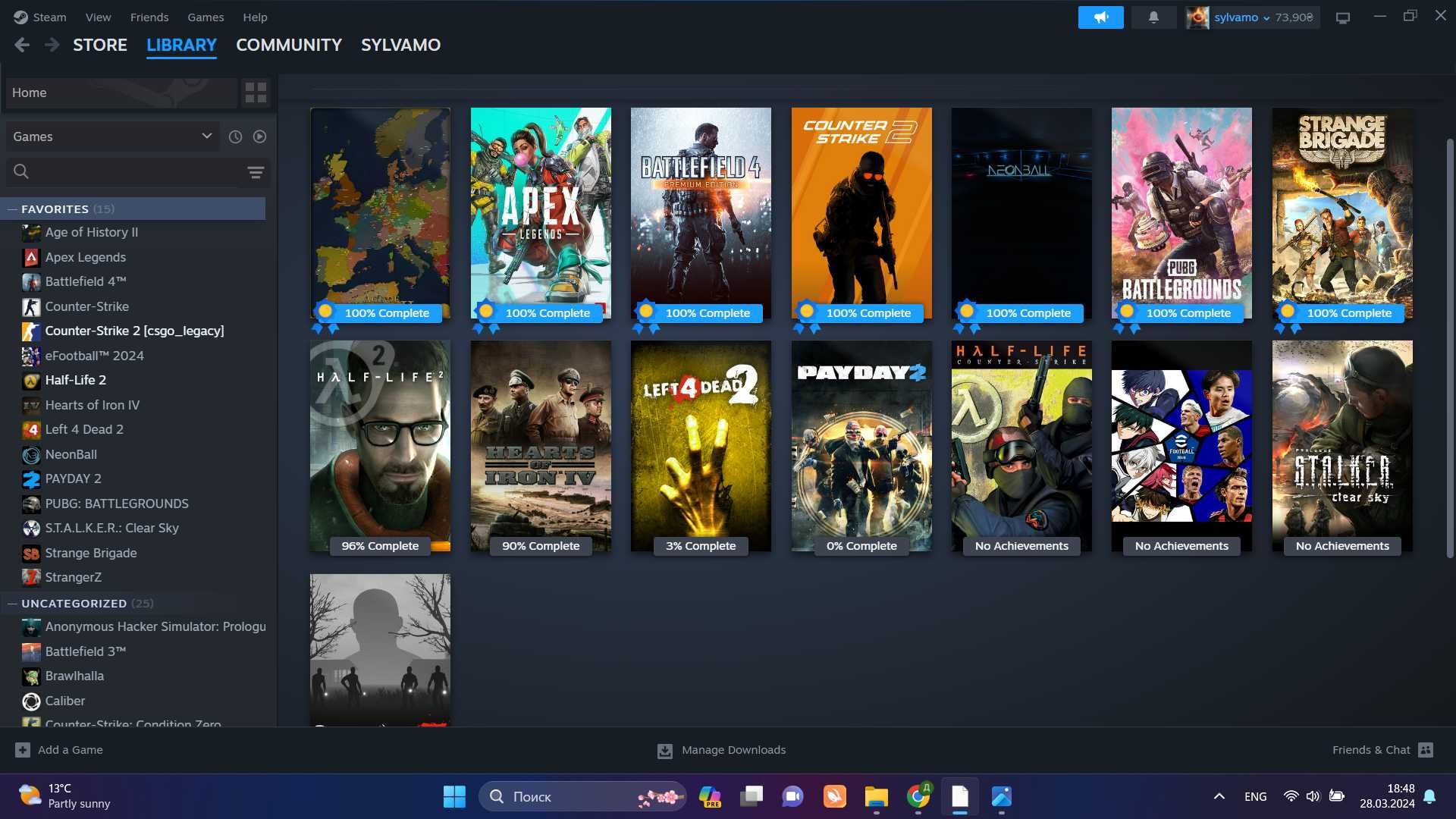Switch to collections grid view icon
Viewport: 1456px width, 819px height.
[x=256, y=93]
